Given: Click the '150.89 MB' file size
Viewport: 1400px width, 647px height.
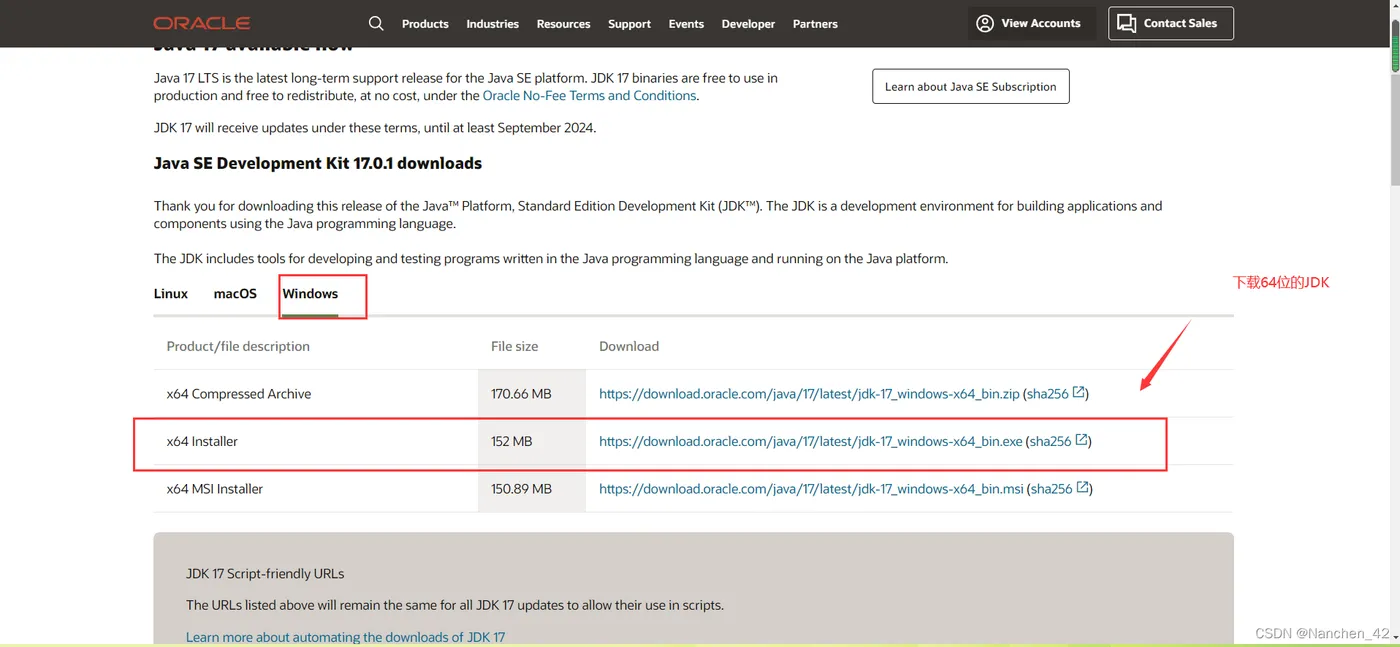Looking at the screenshot, I should click(521, 489).
